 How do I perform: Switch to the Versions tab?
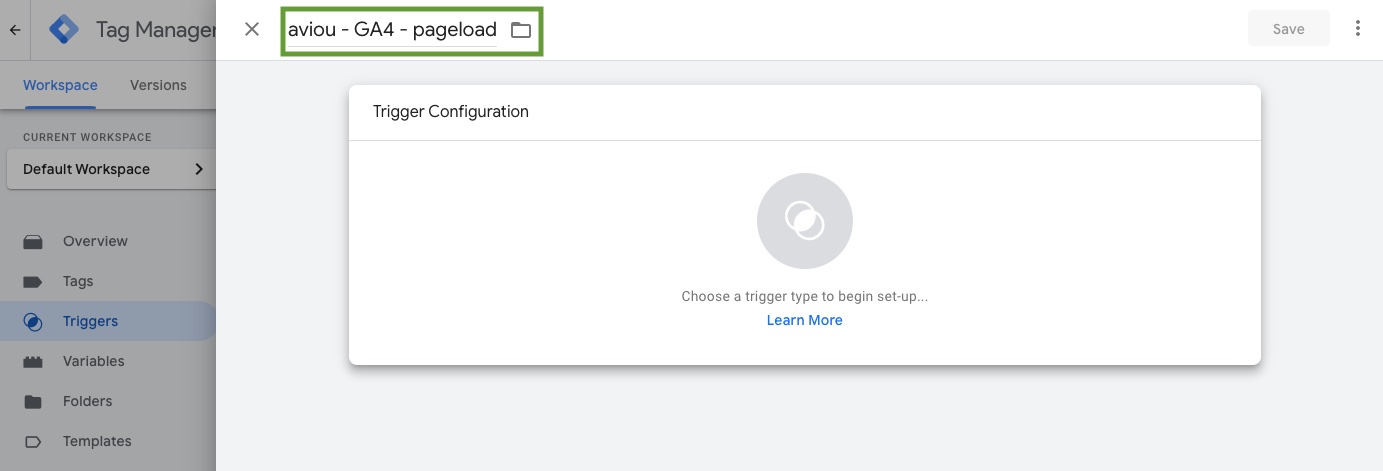(x=158, y=85)
